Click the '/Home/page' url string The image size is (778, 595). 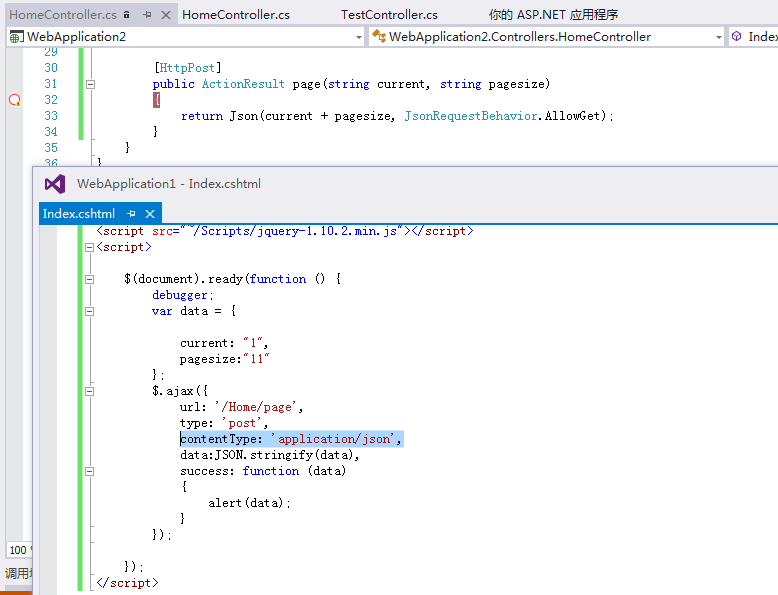click(256, 407)
